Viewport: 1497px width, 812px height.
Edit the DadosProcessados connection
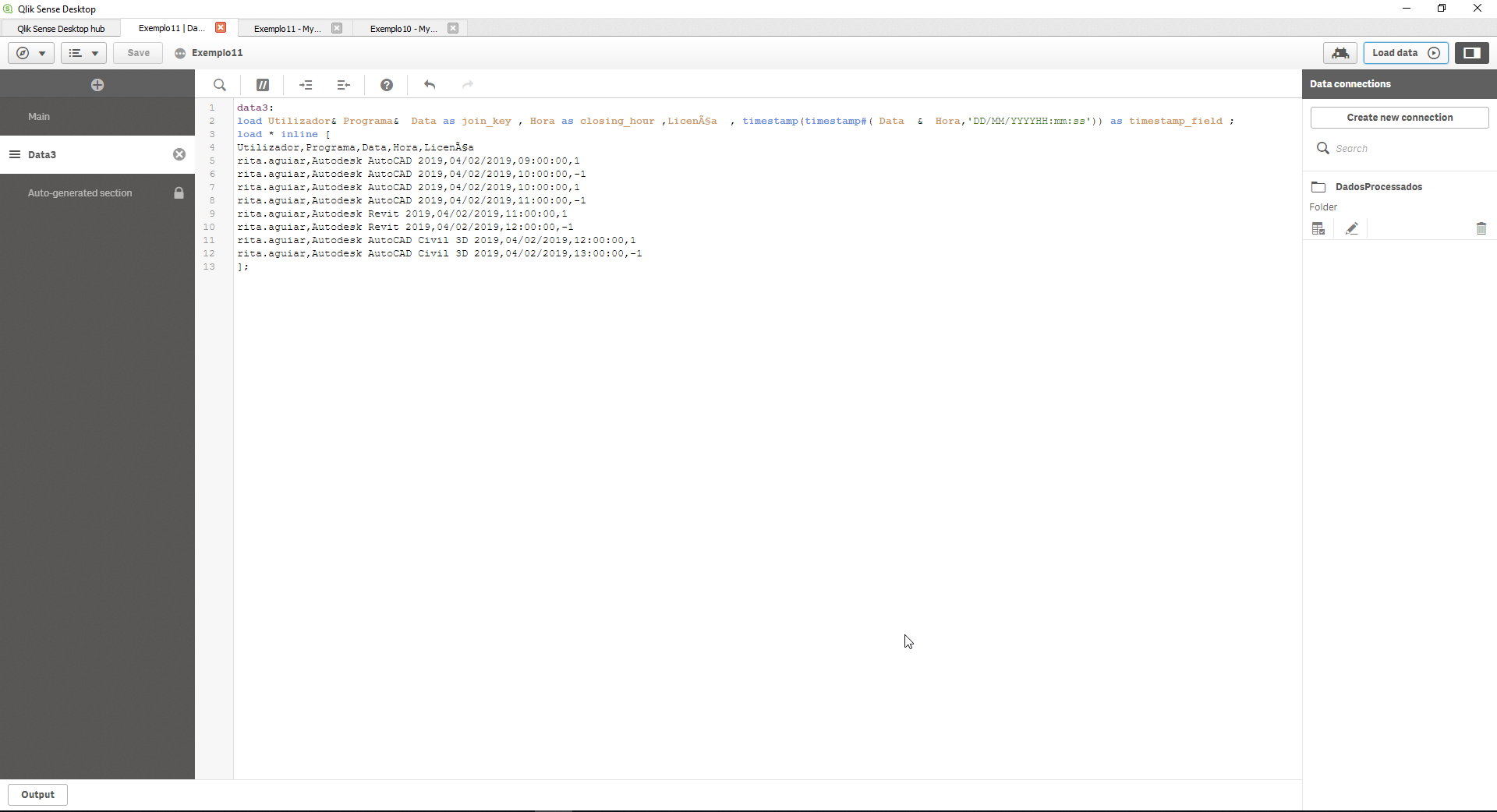[1352, 228]
